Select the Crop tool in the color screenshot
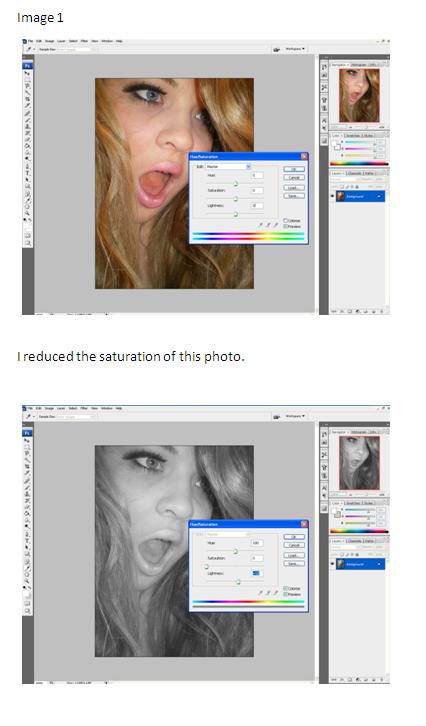Image resolution: width=426 pixels, height=726 pixels. pos(28,99)
